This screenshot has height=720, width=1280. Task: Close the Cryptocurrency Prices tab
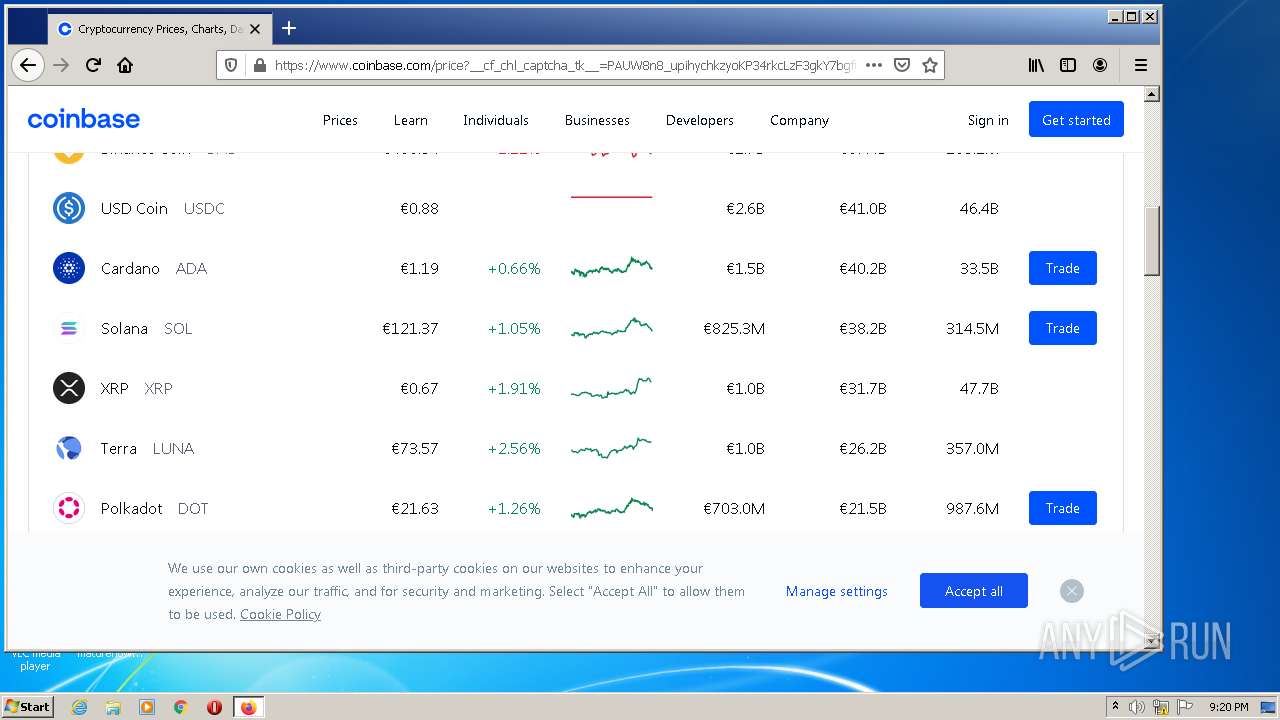[x=255, y=29]
